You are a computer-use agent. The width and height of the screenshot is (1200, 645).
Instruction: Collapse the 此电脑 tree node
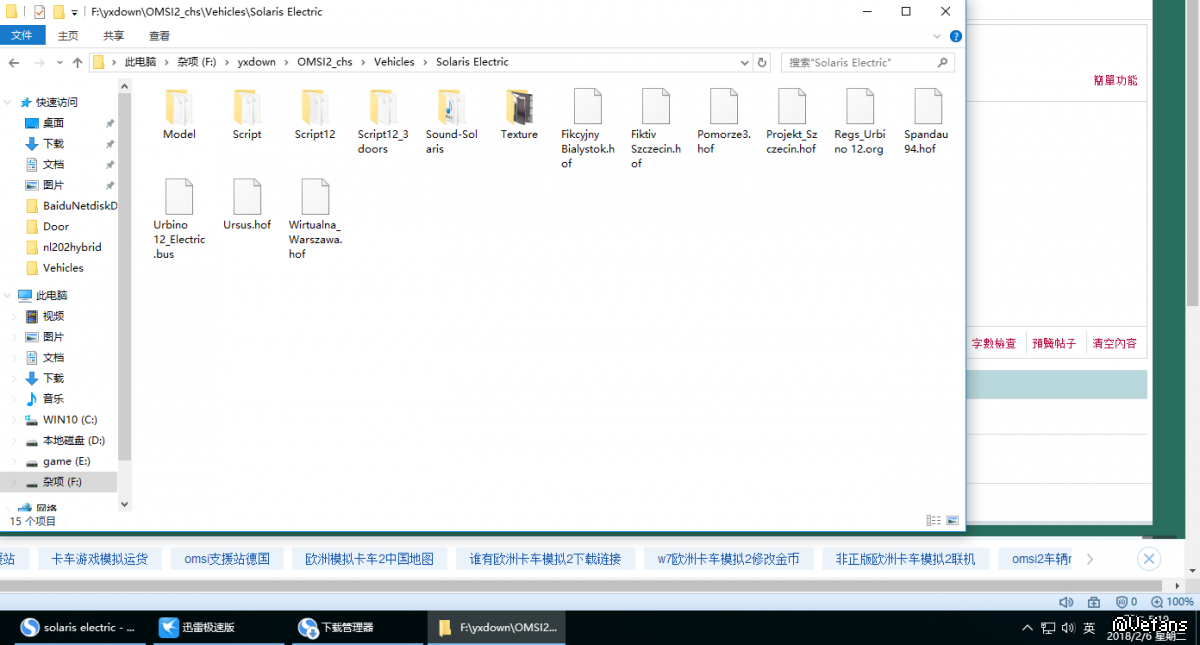pyautogui.click(x=9, y=295)
